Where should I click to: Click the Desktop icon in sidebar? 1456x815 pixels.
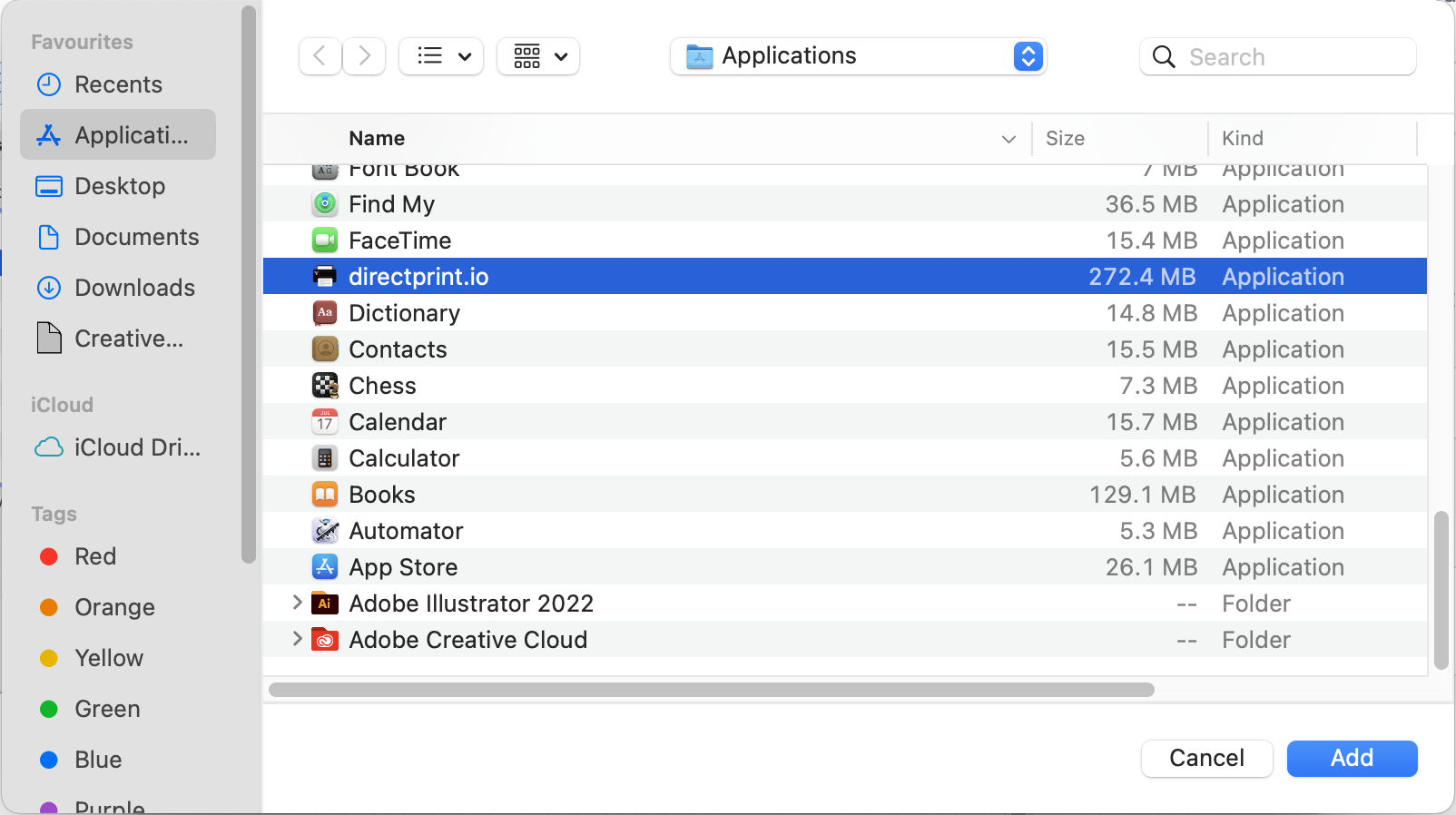click(x=49, y=186)
